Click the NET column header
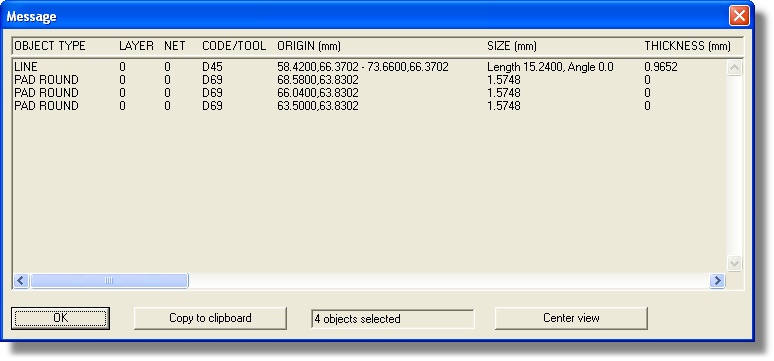Screen dimensions: 774x361 (175, 46)
